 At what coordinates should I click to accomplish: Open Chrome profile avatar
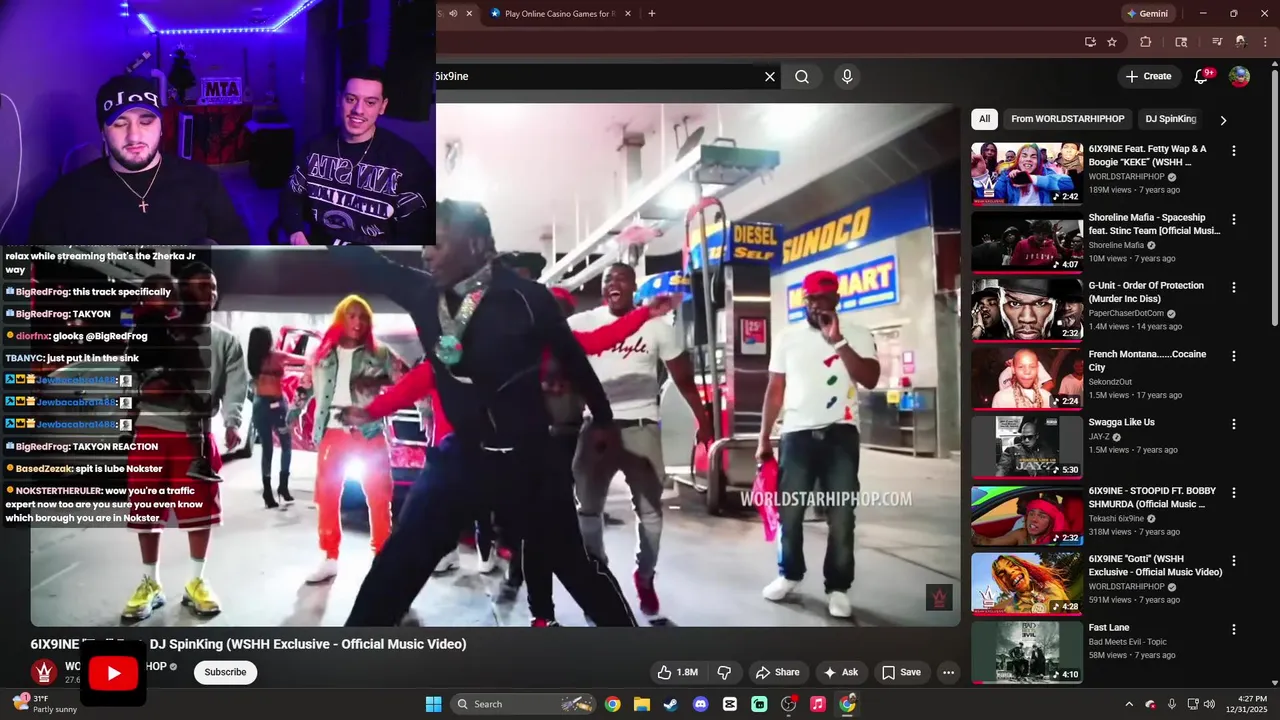pyautogui.click(x=1241, y=42)
